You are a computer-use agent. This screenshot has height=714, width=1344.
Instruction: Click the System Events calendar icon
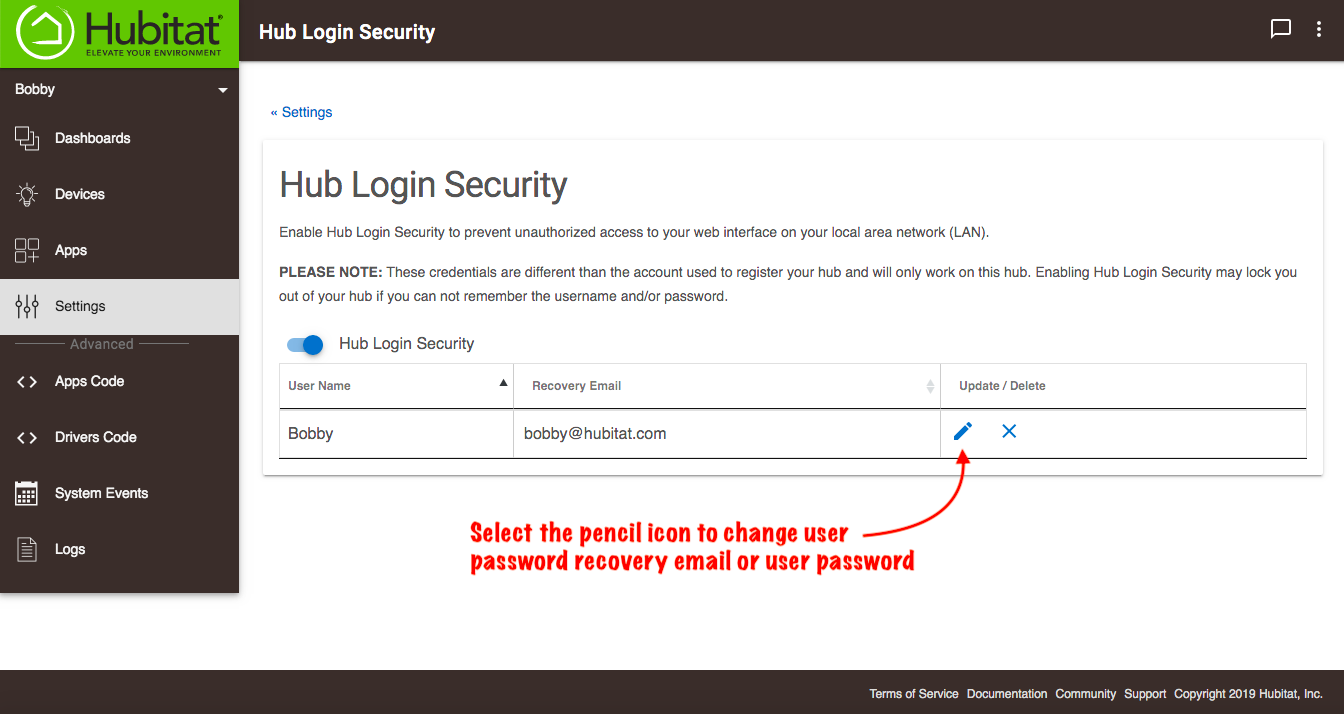[27, 492]
